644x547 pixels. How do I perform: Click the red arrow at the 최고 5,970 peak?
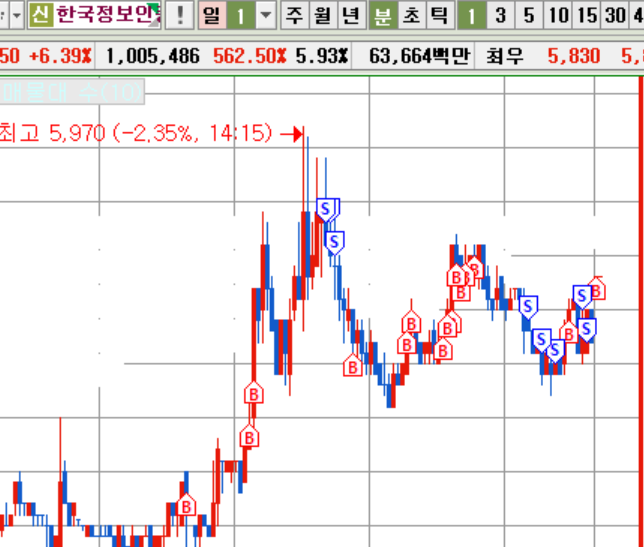coord(292,134)
